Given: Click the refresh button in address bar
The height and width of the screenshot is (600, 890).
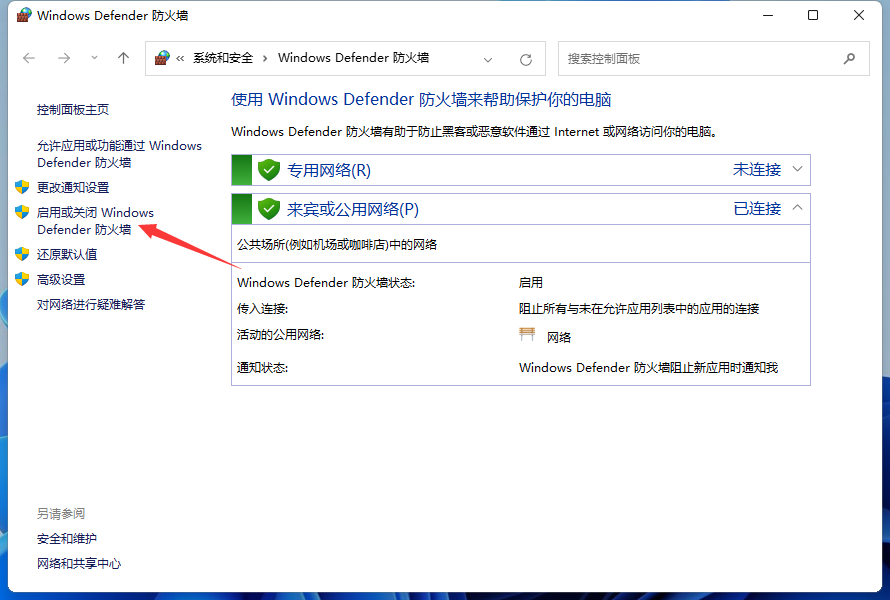Looking at the screenshot, I should click(526, 59).
